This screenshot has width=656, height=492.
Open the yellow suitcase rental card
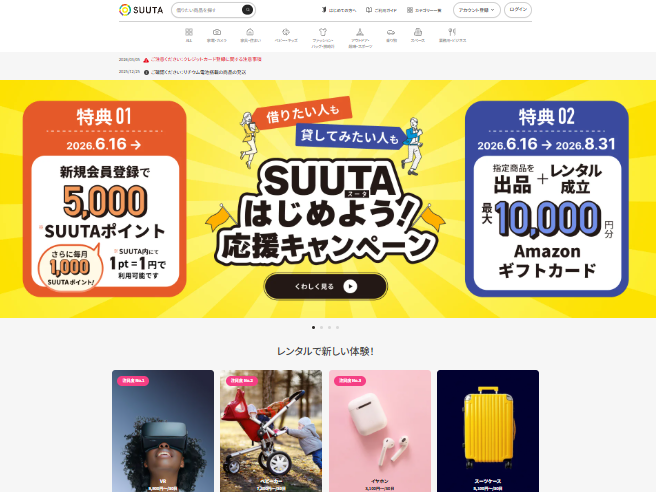(488, 431)
